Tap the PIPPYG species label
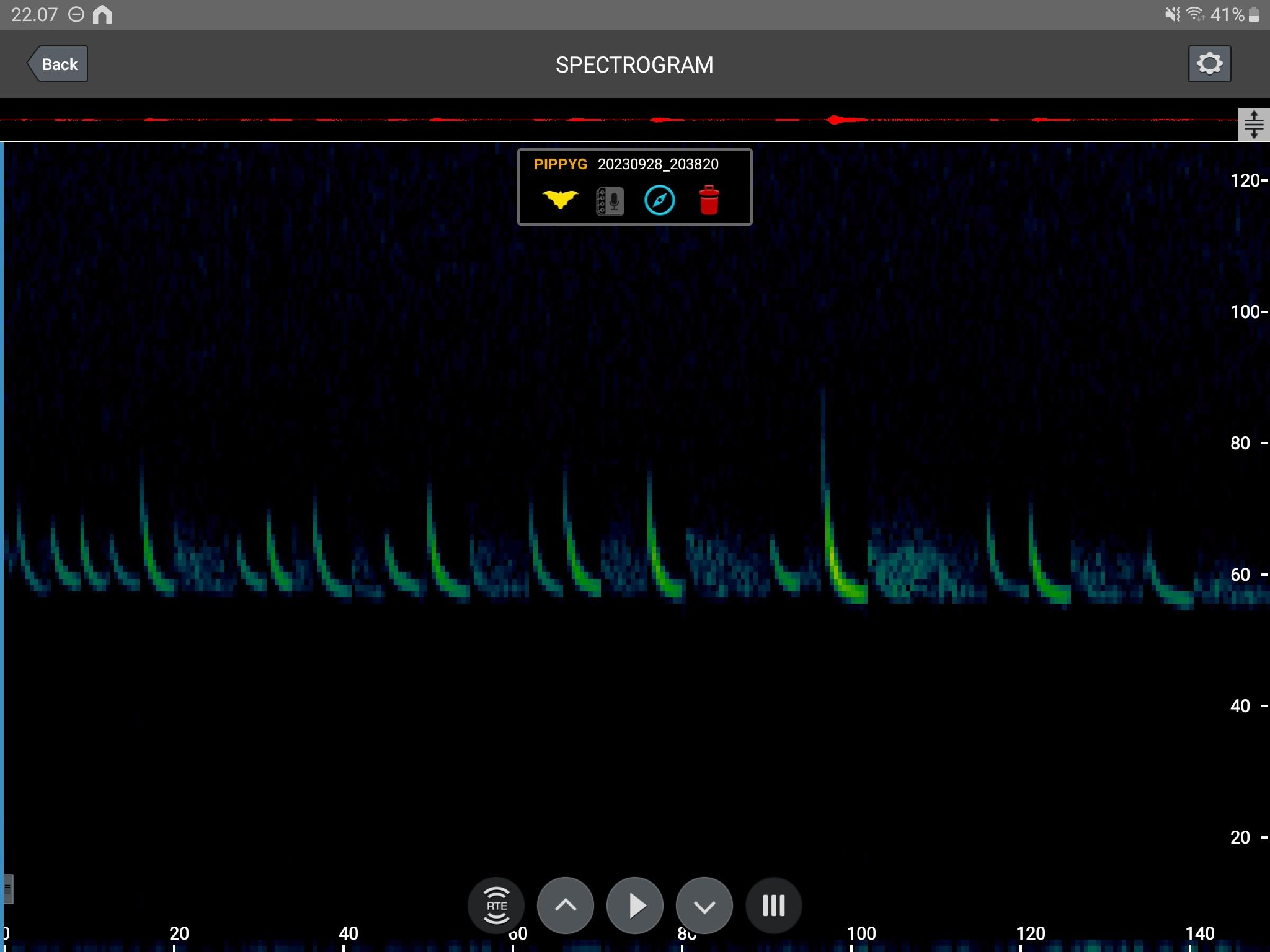Screen dimensions: 1270x952 [x=560, y=164]
